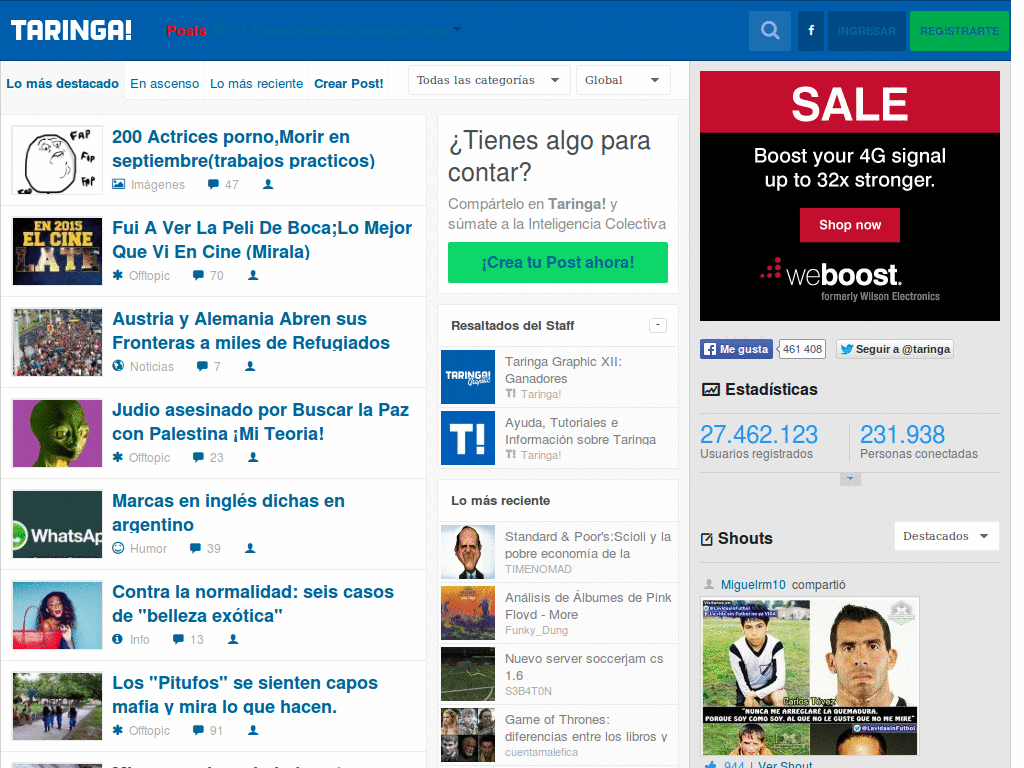This screenshot has width=1024, height=768.
Task: Click the WhatsApp post thumbnail
Action: [x=57, y=524]
